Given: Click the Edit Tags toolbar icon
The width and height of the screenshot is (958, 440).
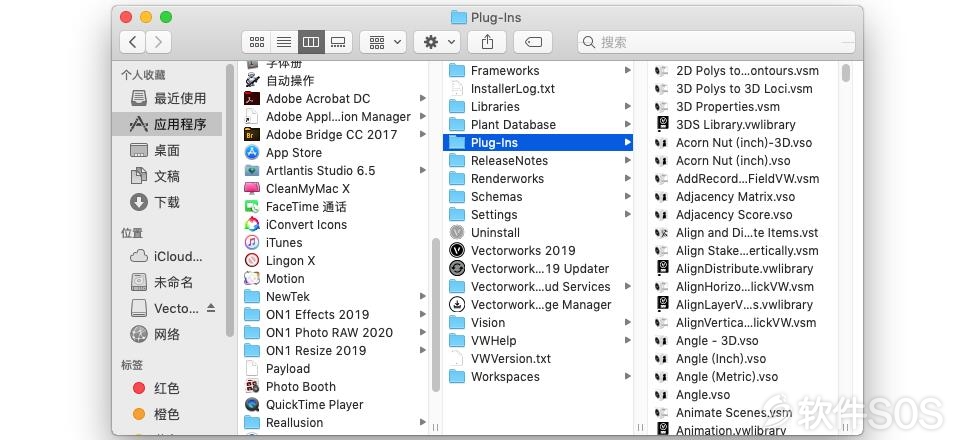Looking at the screenshot, I should [533, 42].
